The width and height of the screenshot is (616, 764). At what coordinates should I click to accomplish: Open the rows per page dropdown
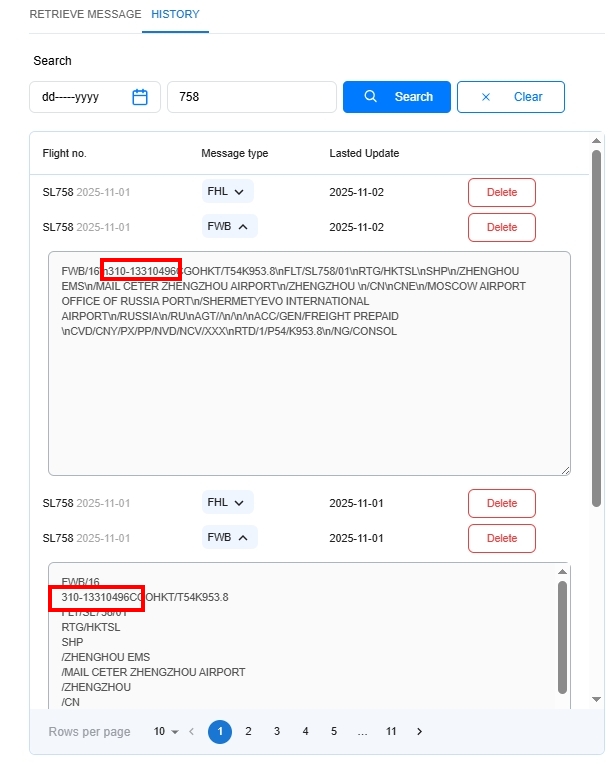[166, 732]
